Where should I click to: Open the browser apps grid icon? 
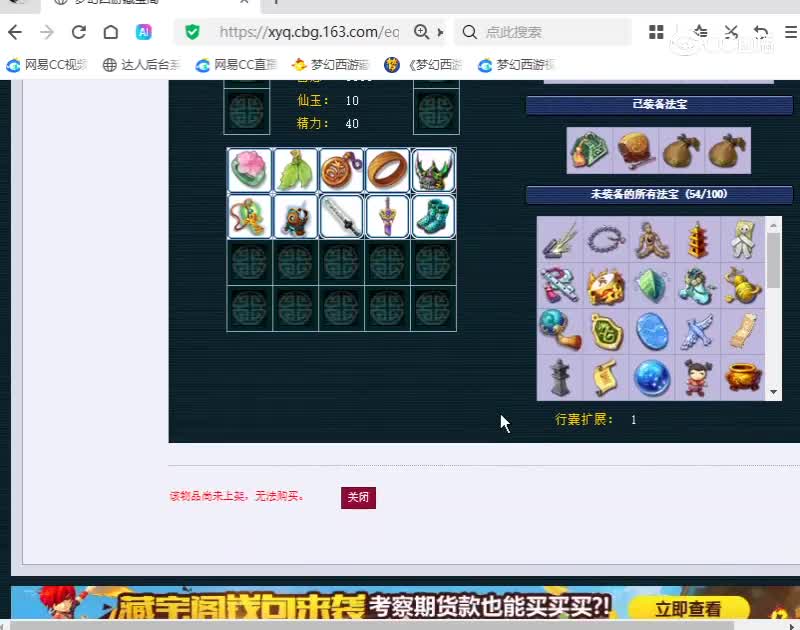[656, 32]
